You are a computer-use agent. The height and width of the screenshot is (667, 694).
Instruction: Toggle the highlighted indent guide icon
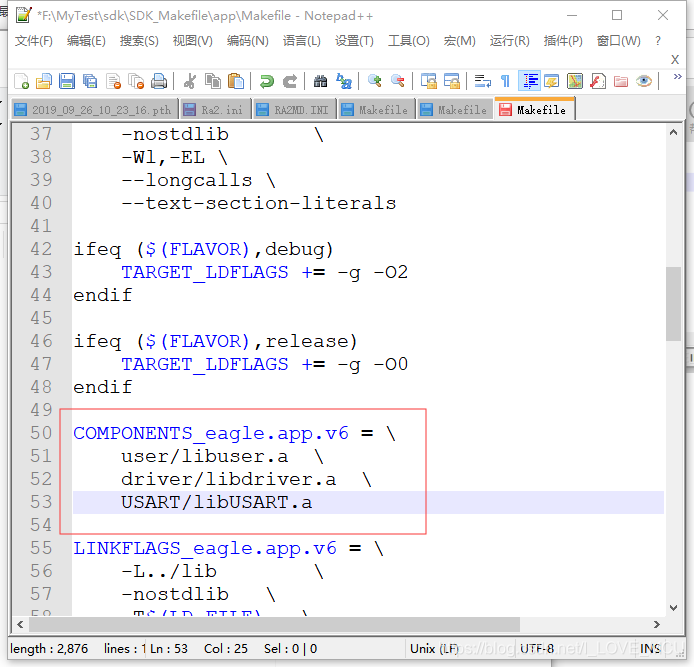click(529, 81)
